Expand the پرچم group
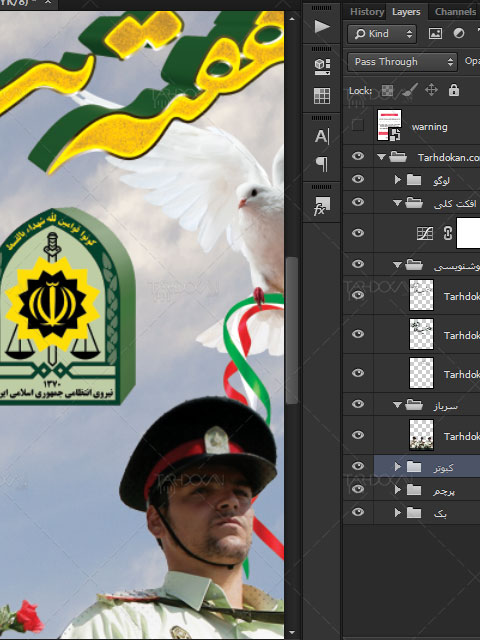The image size is (480, 640). tap(398, 489)
